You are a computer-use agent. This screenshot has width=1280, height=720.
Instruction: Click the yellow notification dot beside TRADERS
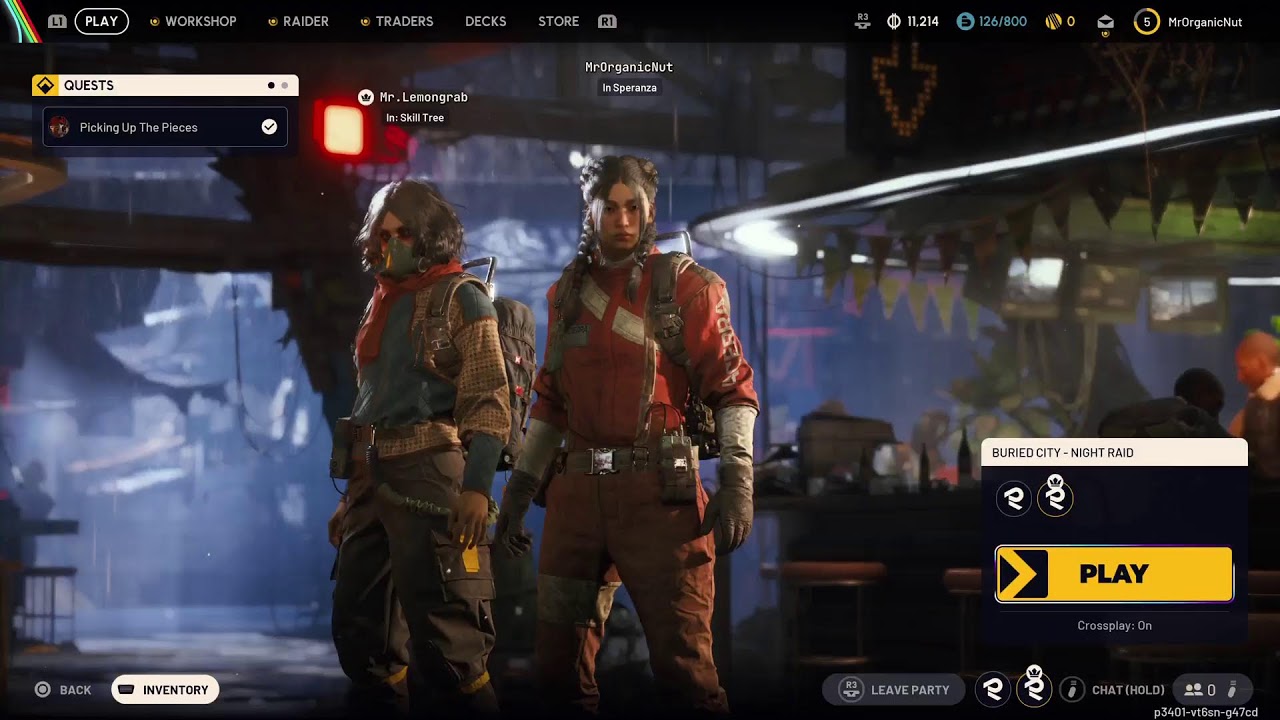click(364, 22)
